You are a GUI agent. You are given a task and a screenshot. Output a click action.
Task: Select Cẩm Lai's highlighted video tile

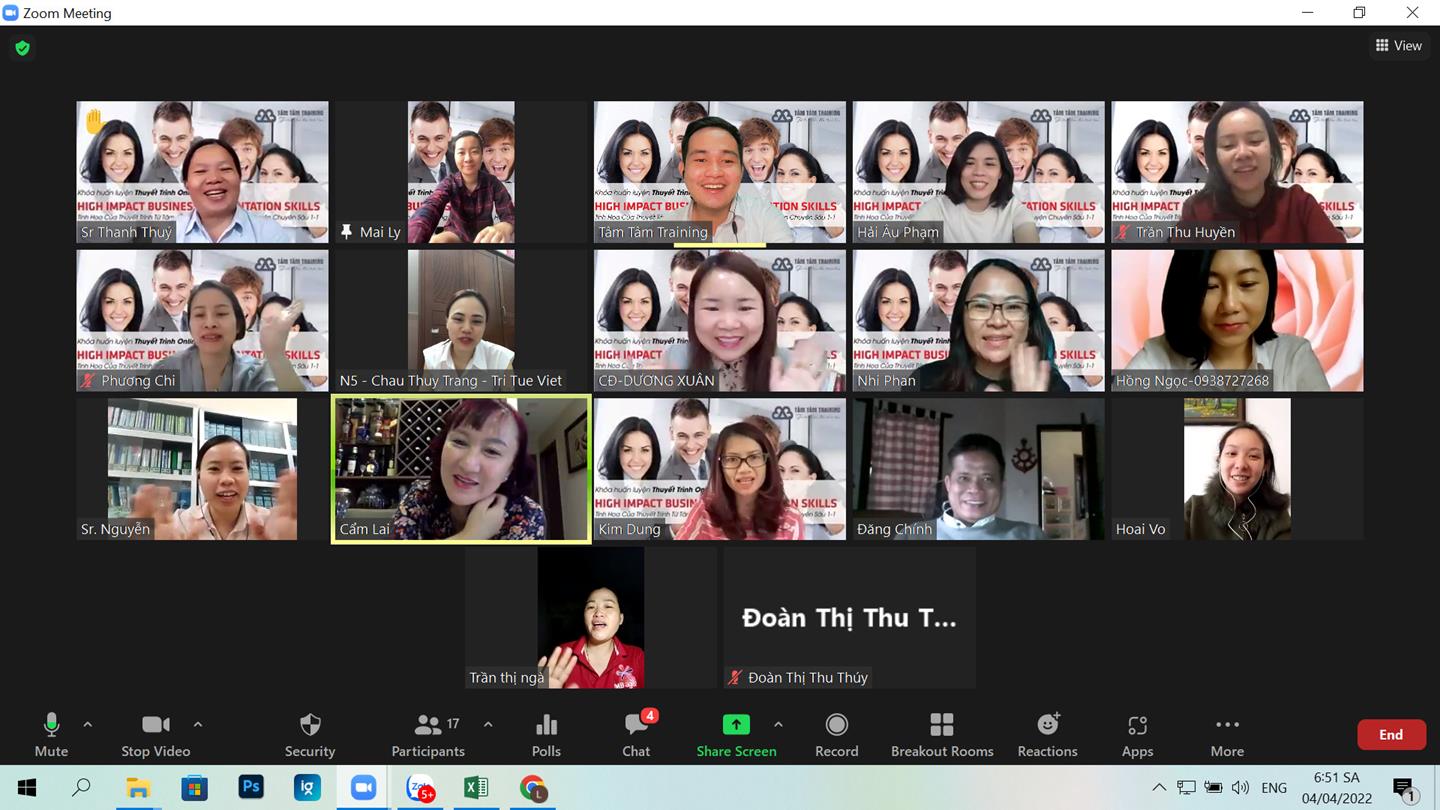pos(461,469)
